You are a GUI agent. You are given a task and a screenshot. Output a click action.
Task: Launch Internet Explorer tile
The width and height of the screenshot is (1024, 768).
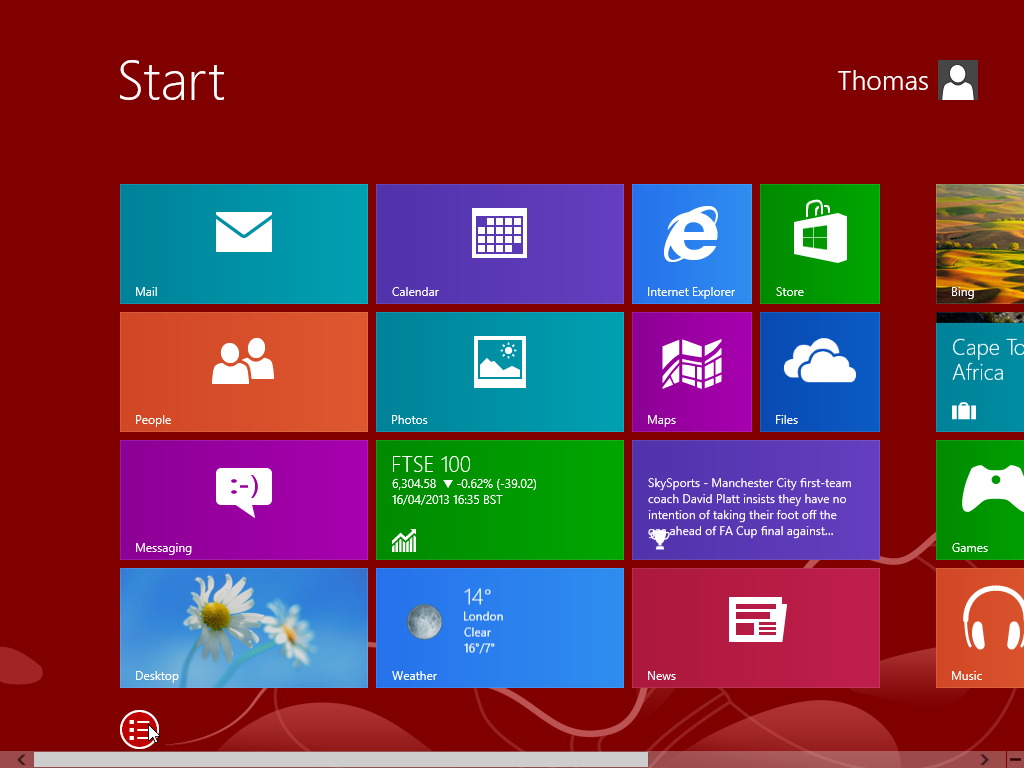(692, 244)
